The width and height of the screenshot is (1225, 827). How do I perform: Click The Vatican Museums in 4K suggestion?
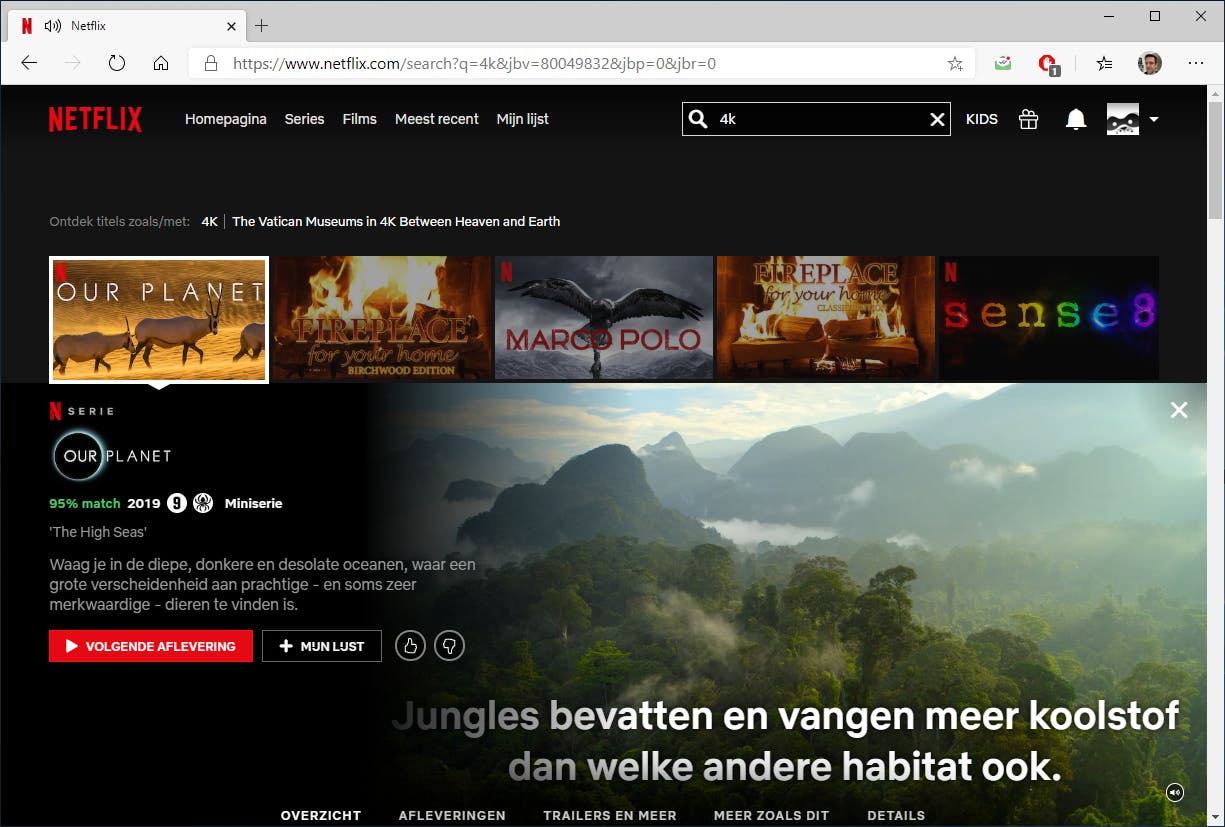tap(396, 222)
